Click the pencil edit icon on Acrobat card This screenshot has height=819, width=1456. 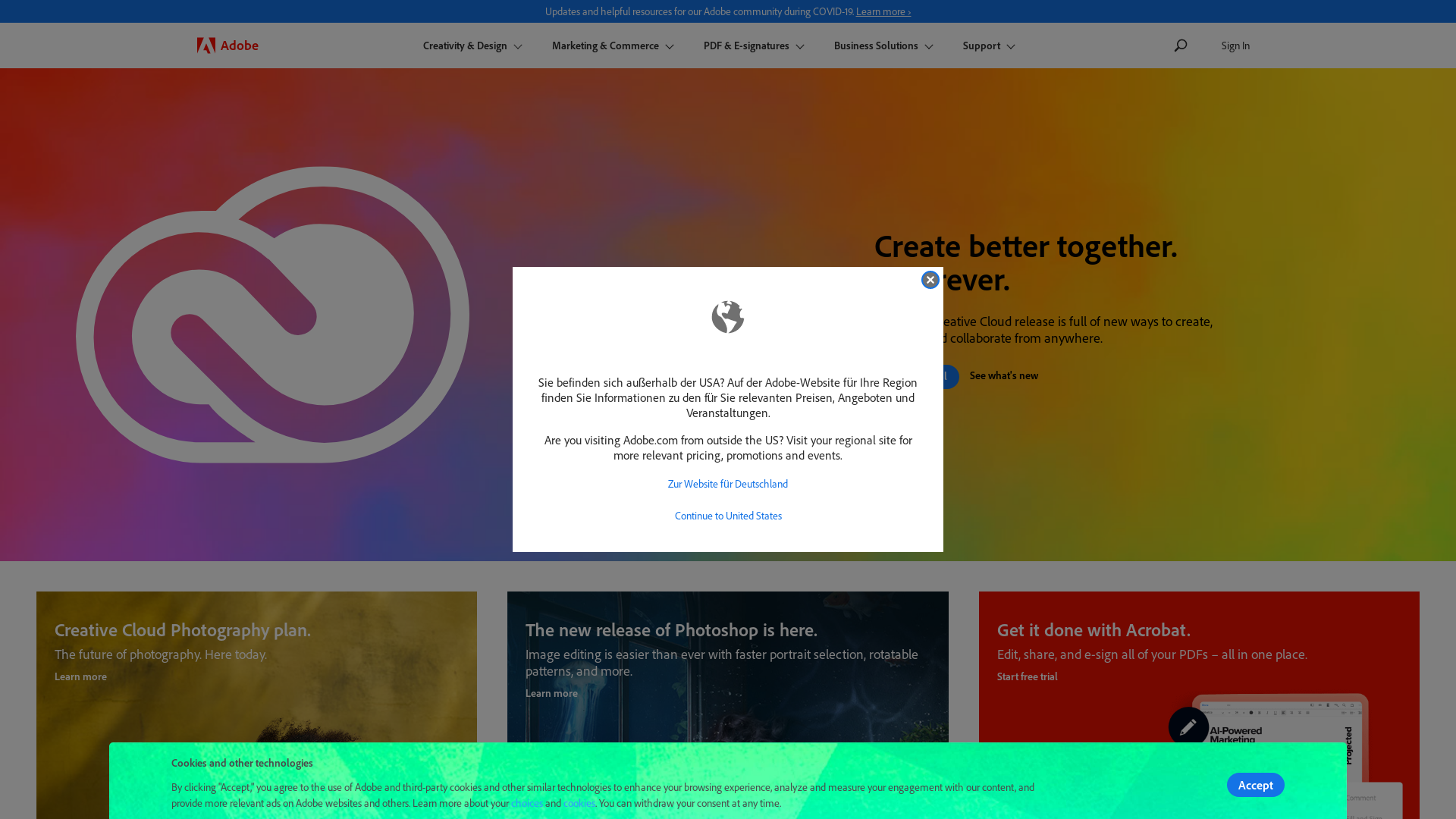(x=1188, y=726)
